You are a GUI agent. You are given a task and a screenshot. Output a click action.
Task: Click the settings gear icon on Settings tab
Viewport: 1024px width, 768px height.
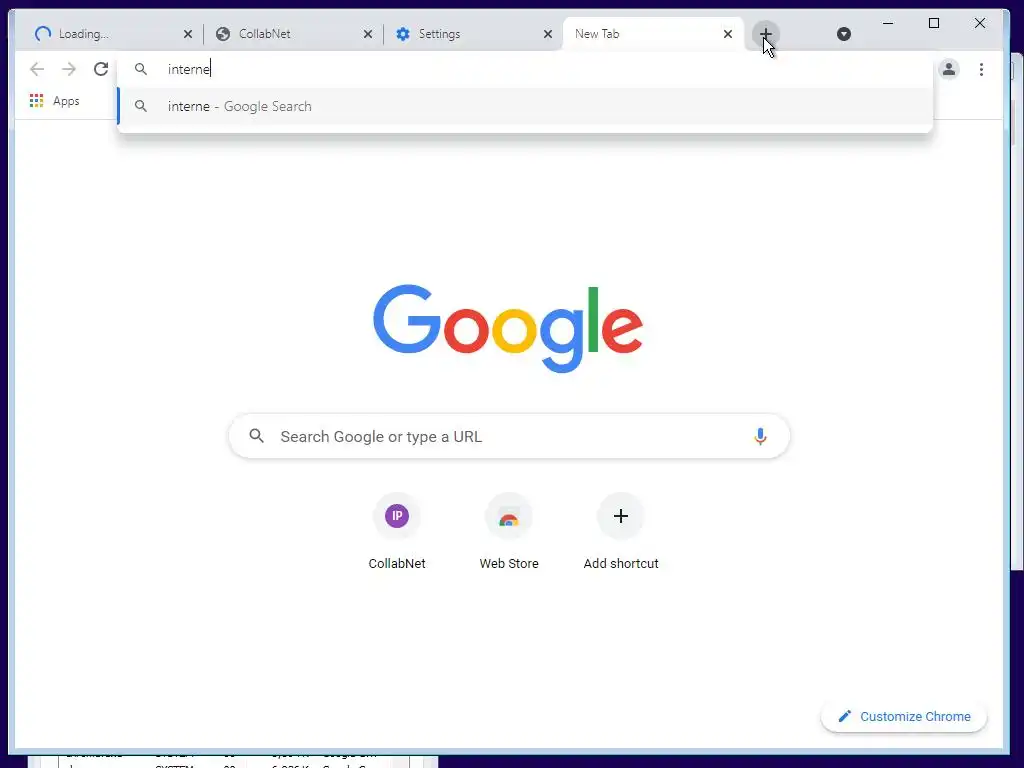403,34
